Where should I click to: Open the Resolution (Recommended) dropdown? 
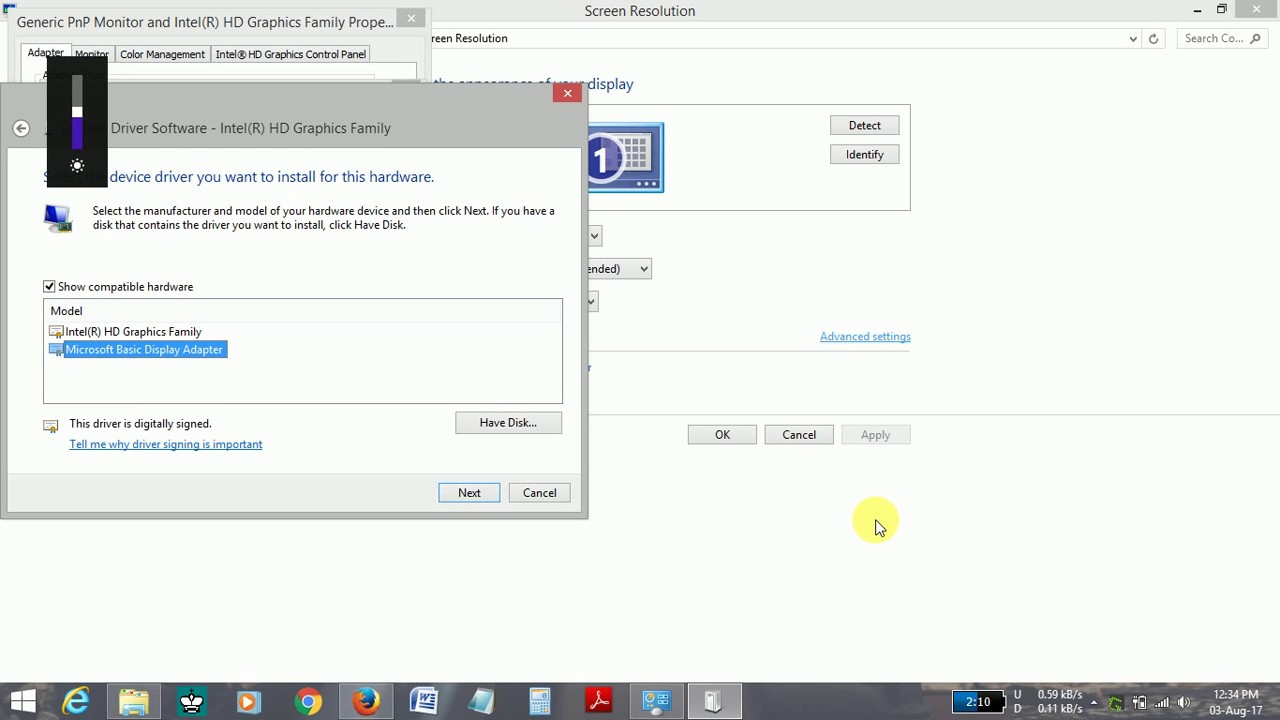tap(620, 269)
